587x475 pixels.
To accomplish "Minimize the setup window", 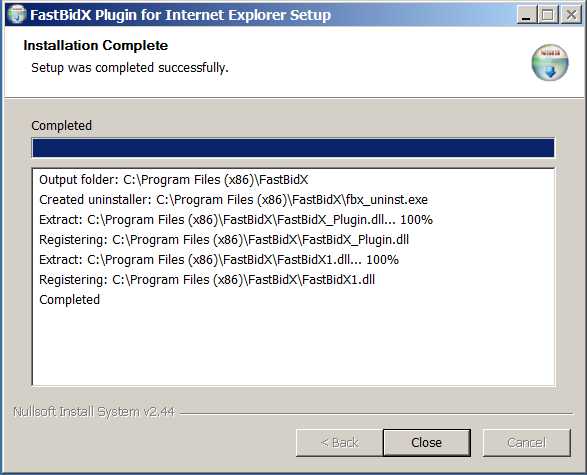I will pyautogui.click(x=527, y=15).
